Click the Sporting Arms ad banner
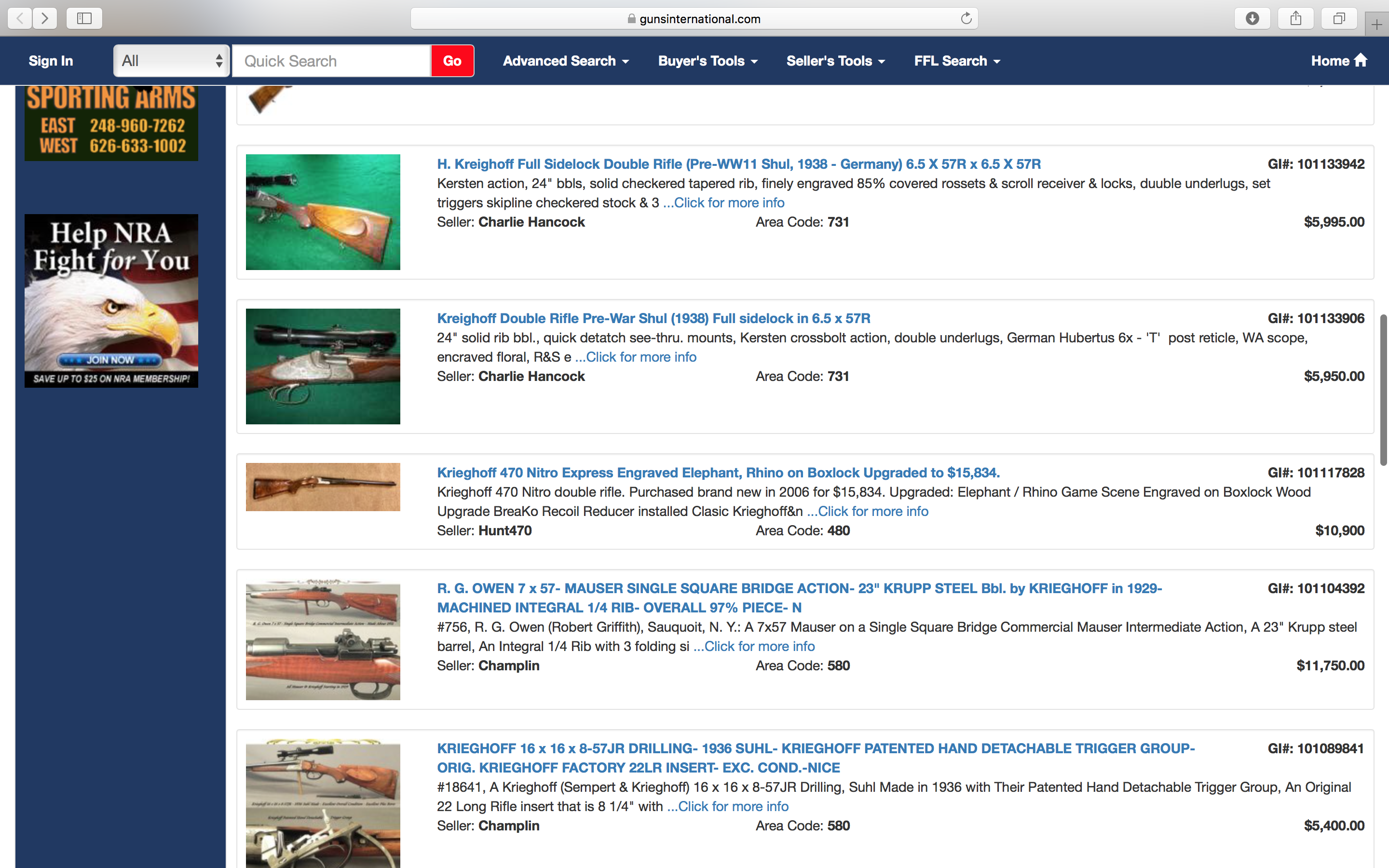 pos(111,123)
